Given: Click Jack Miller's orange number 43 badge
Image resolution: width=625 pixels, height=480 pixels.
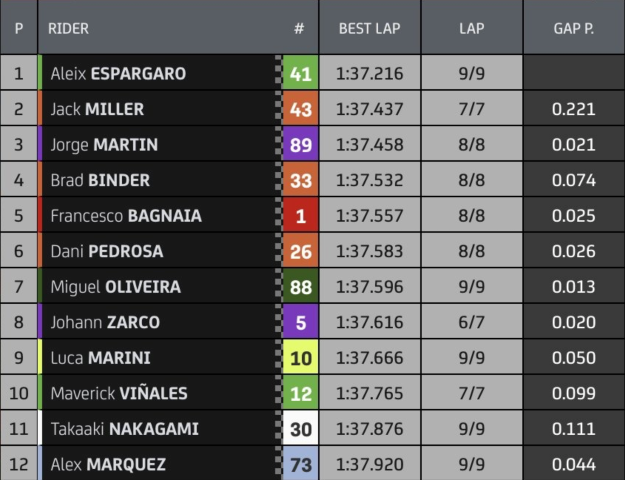Looking at the screenshot, I should [300, 108].
